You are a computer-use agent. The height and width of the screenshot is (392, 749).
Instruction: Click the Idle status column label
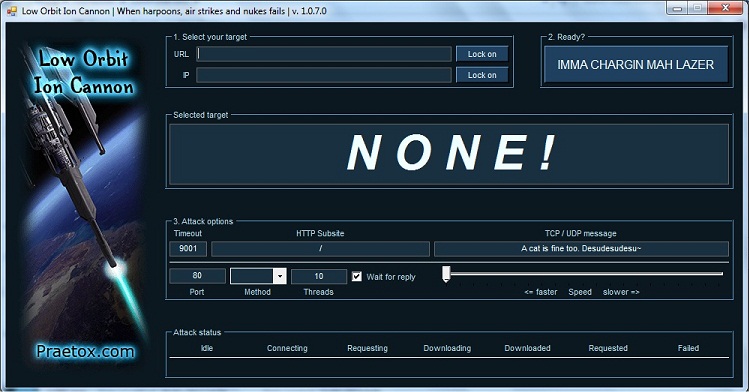207,348
